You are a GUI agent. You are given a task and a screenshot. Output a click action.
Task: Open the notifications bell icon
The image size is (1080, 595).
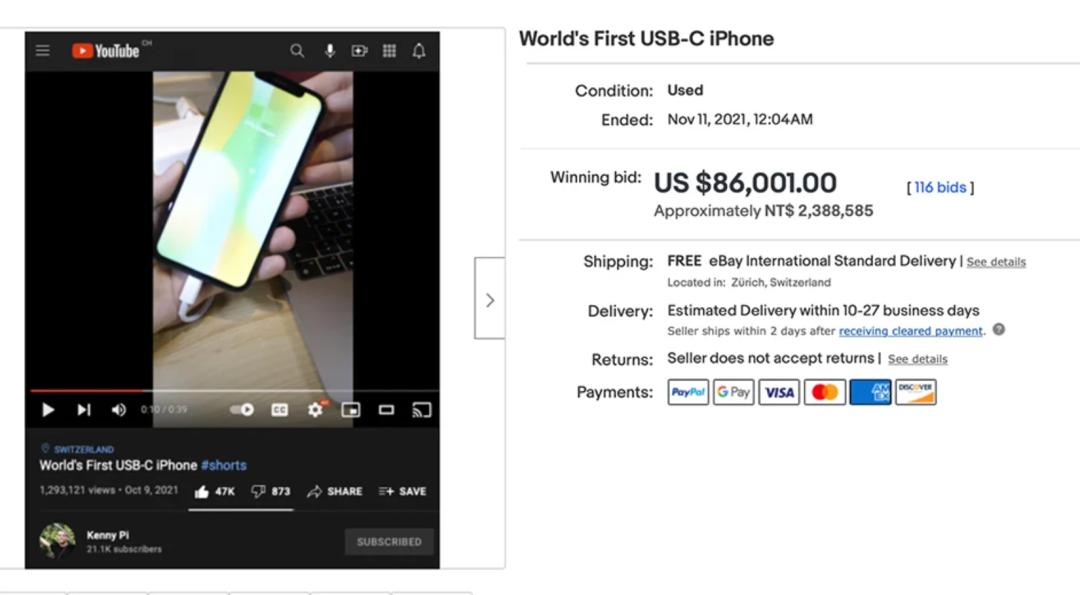(x=419, y=51)
